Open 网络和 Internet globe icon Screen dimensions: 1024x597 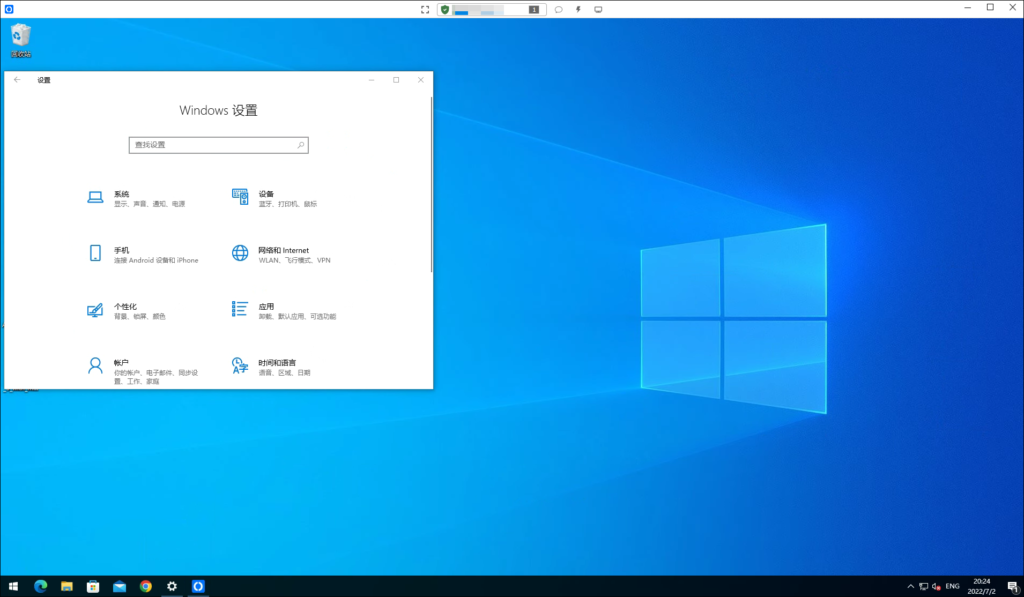tap(240, 253)
